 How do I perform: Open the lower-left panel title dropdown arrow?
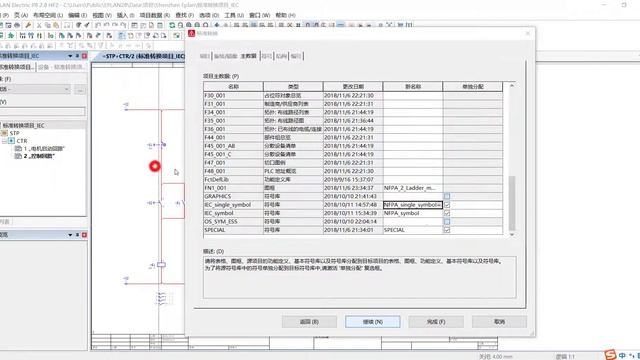click(70, 235)
